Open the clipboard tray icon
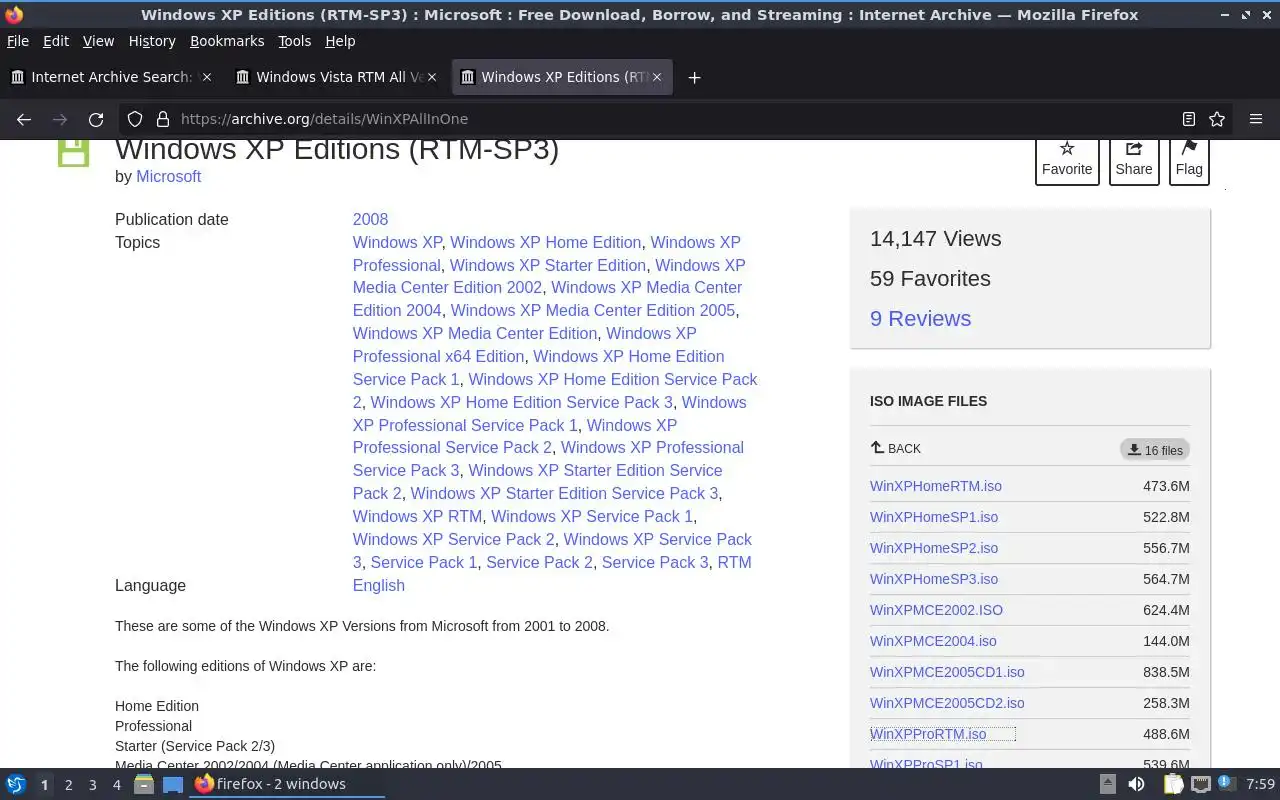Viewport: 1280px width, 800px height. [x=1173, y=784]
